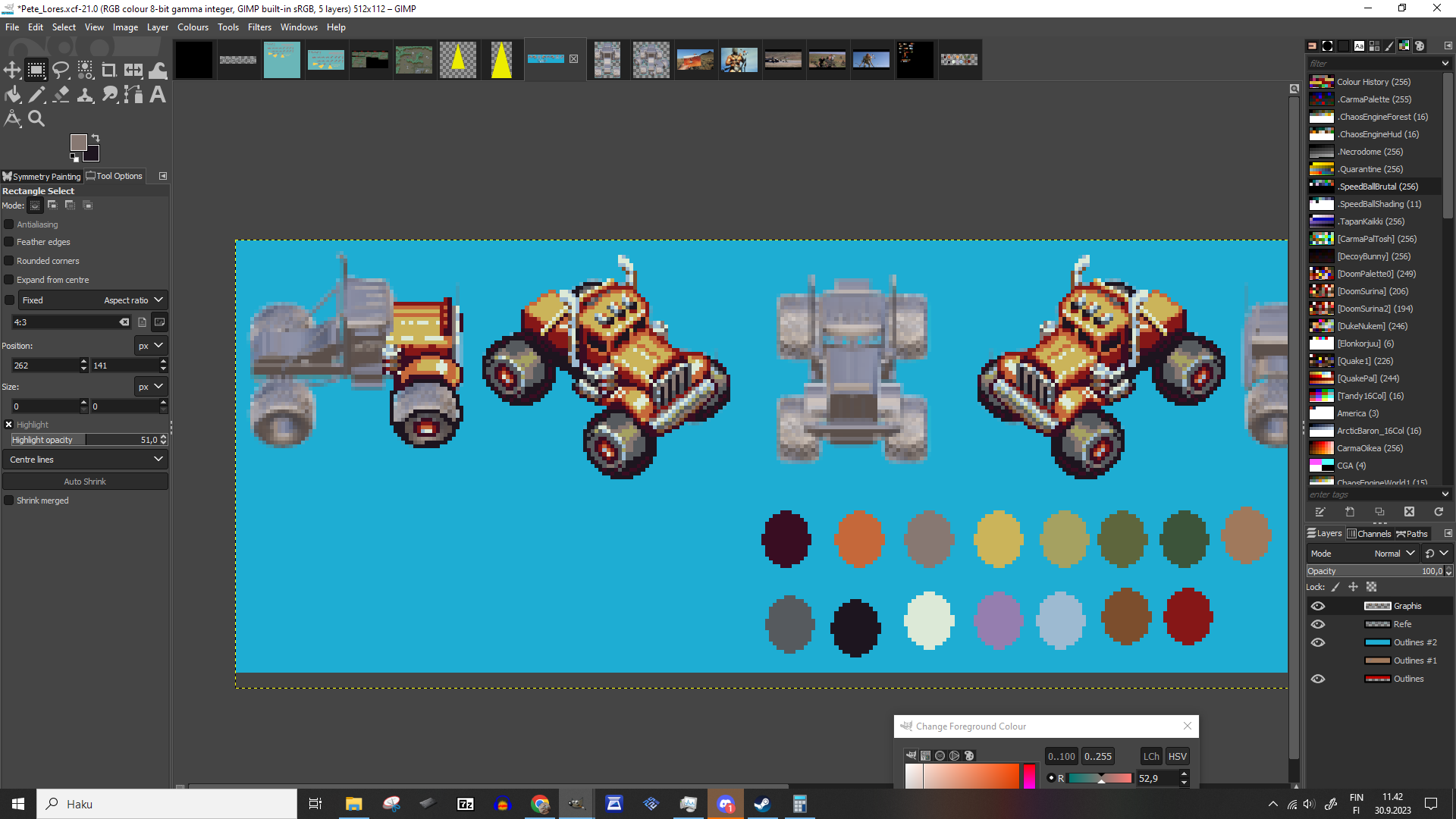The height and width of the screenshot is (819, 1456).
Task: Swap foreground and background colours arrow
Action: (96, 138)
